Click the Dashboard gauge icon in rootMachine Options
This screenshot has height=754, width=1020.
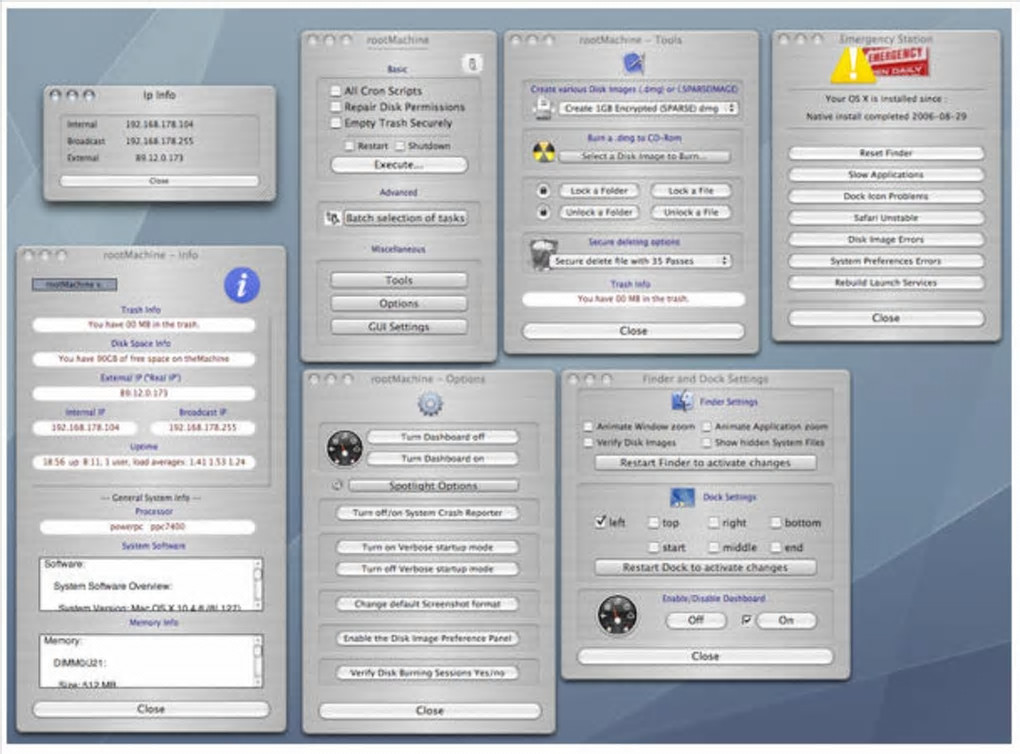(x=345, y=448)
